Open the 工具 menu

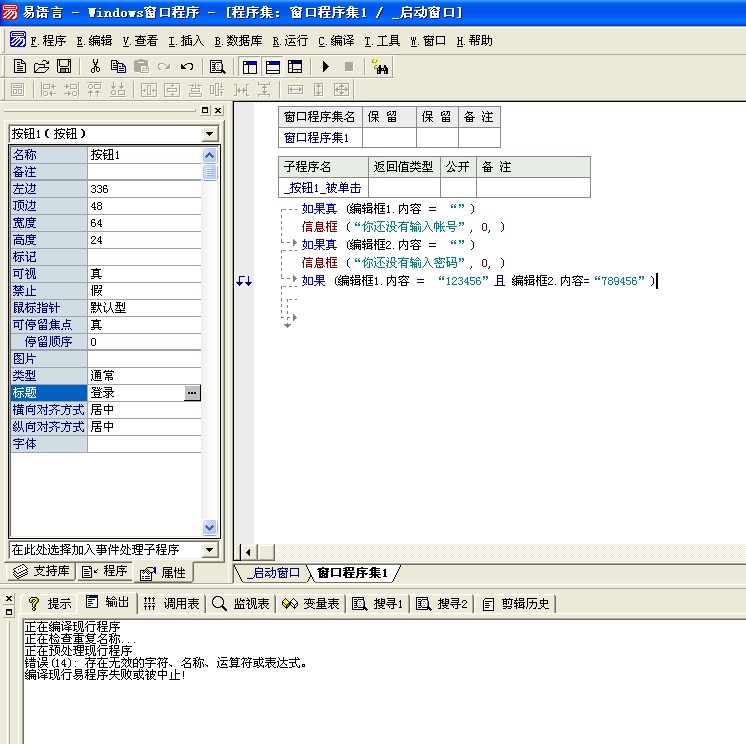coord(383,41)
